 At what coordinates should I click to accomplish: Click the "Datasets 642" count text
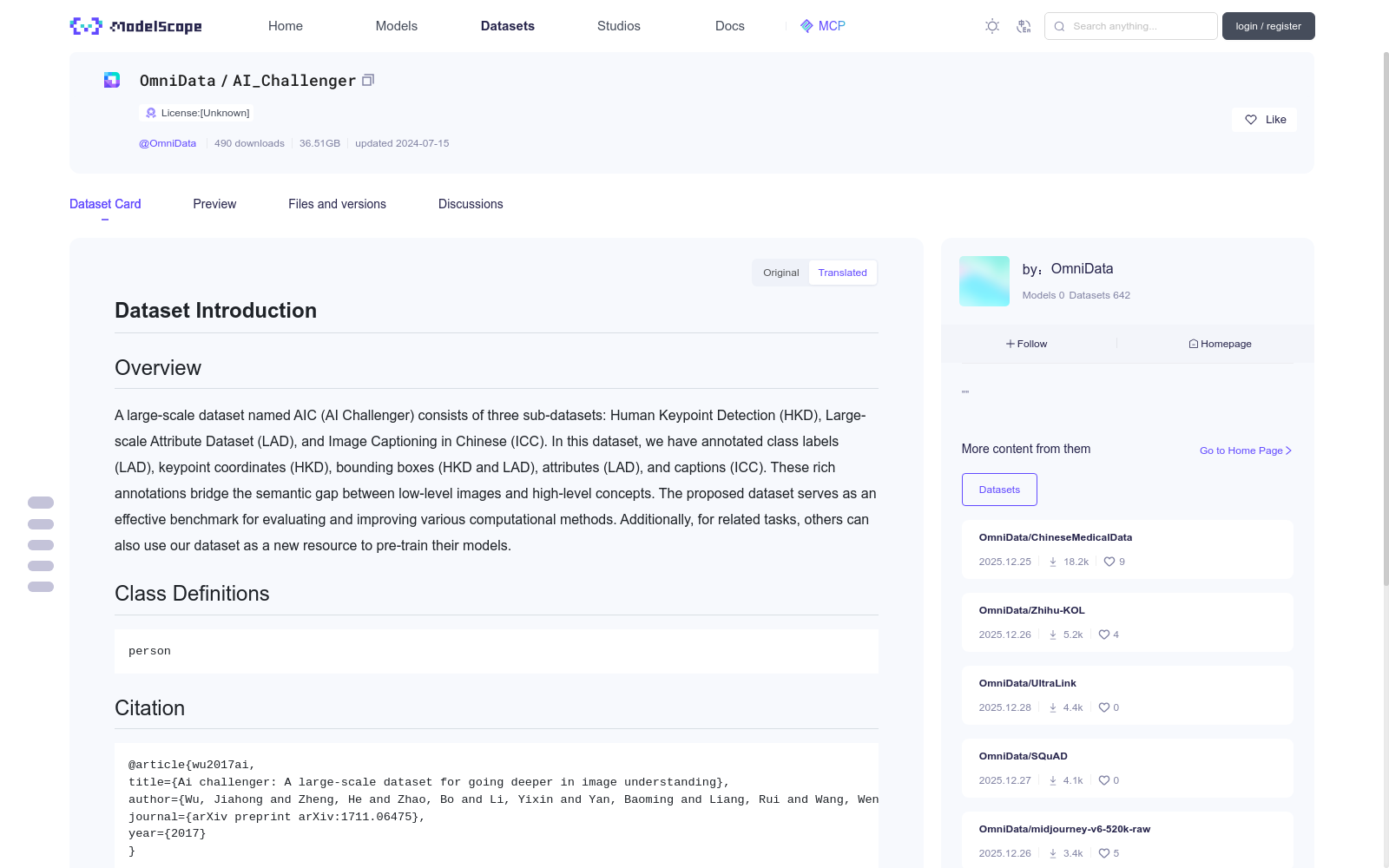(x=1100, y=295)
